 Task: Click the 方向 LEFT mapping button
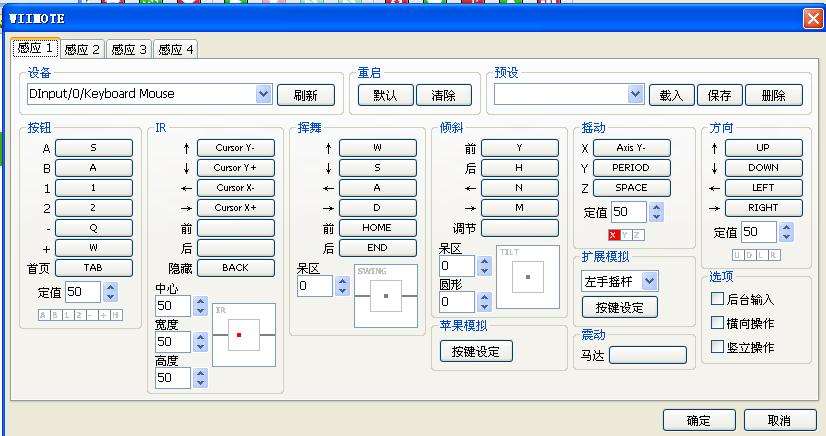[x=763, y=188]
